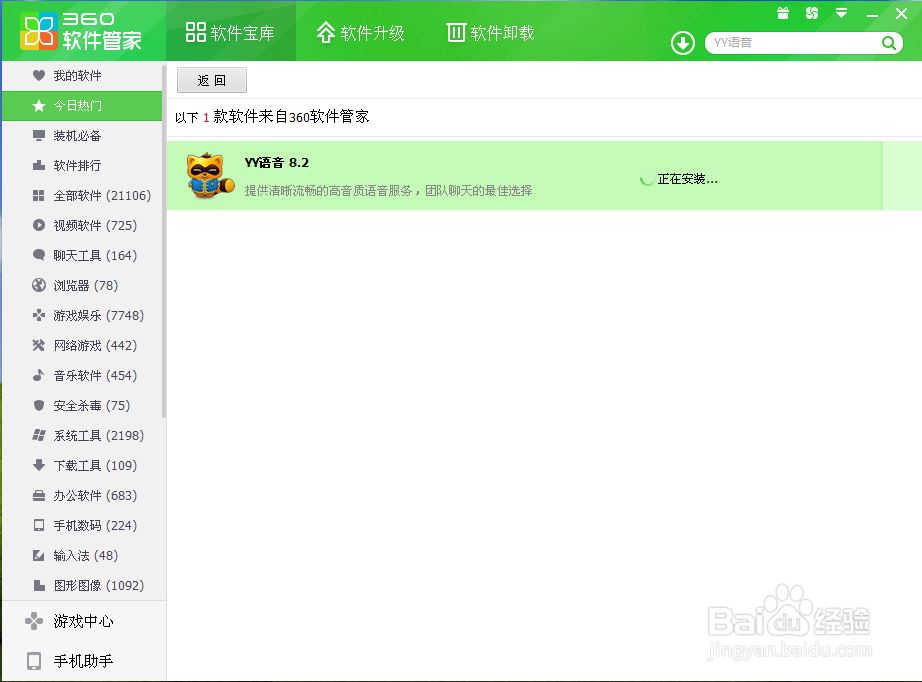Click the YY语音 8.2 title text
Viewport: 922px width, 682px height.
point(276,162)
